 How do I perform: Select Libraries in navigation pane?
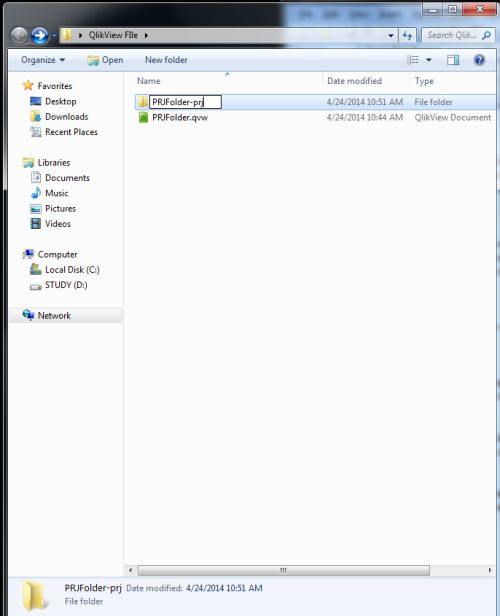(54, 163)
